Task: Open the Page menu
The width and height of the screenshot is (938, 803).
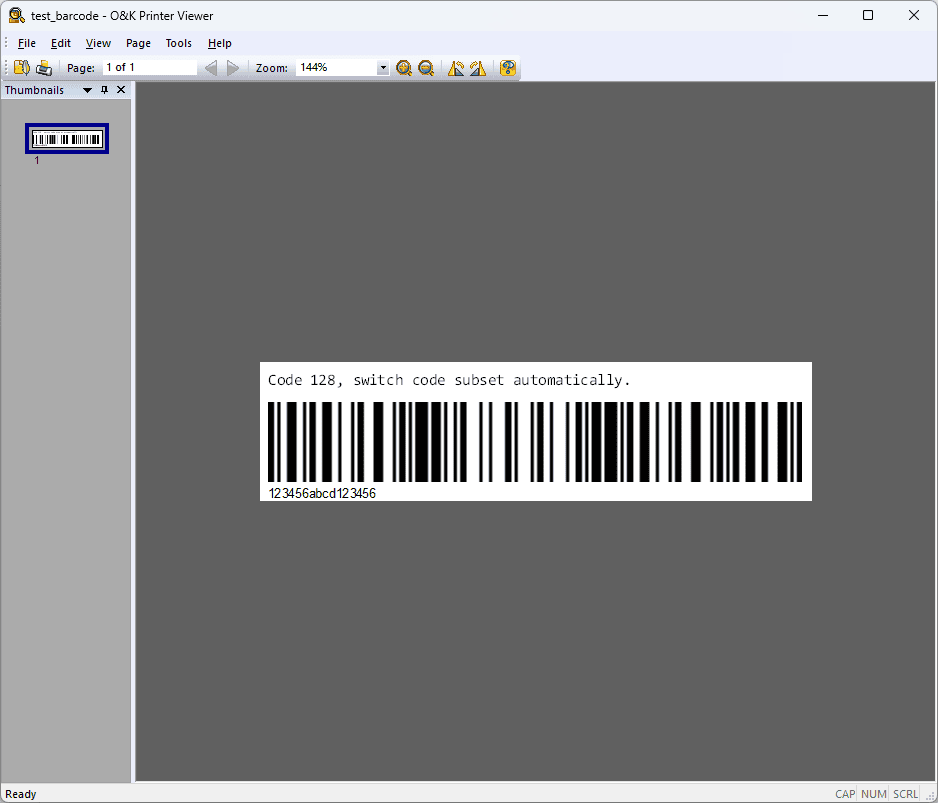Action: click(138, 43)
